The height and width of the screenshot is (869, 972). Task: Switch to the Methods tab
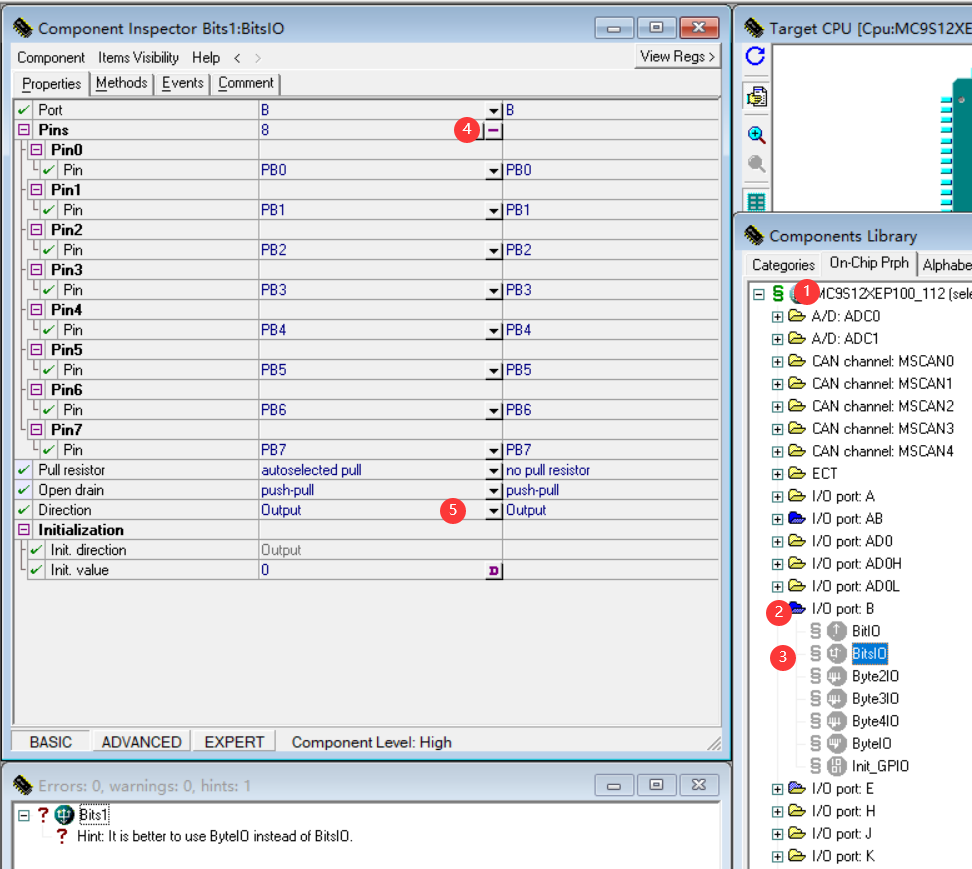coord(122,83)
